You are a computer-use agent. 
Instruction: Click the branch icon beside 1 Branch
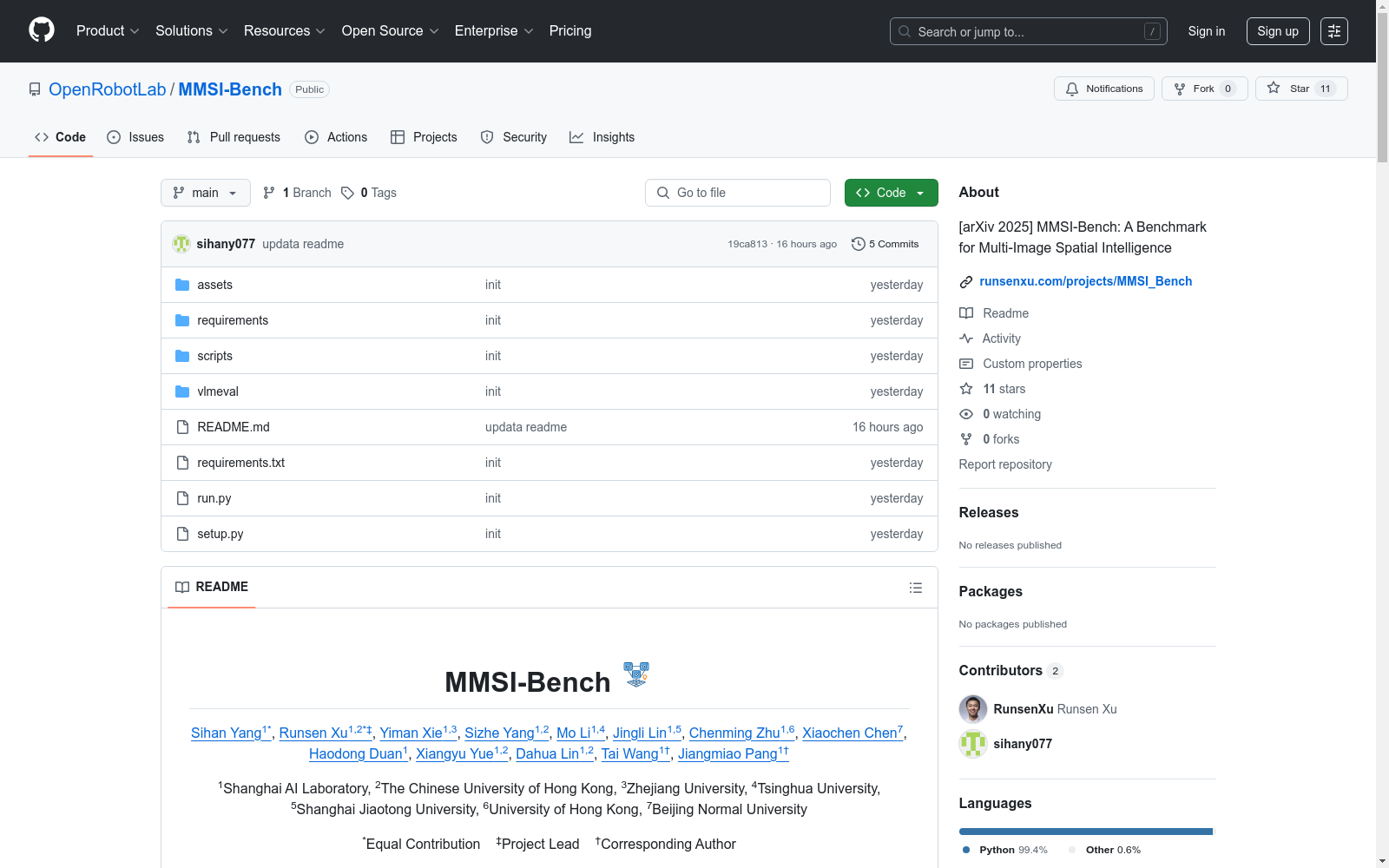pyautogui.click(x=269, y=193)
